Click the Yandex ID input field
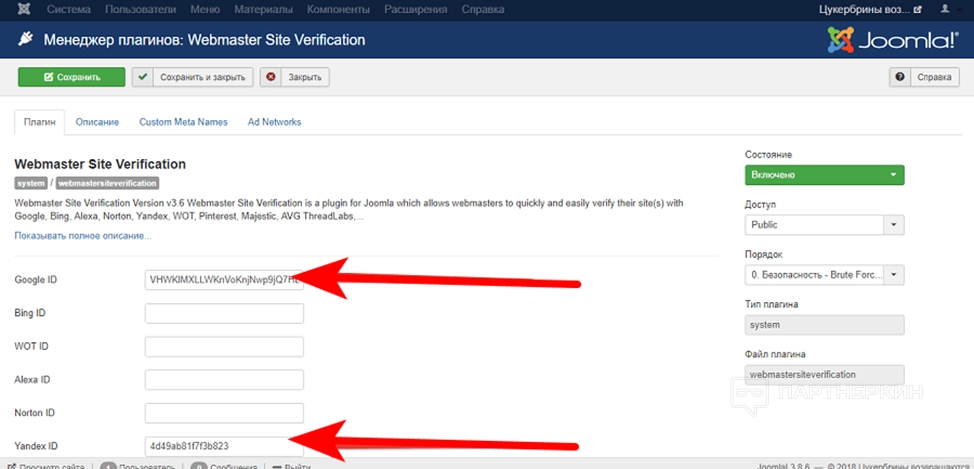 [224, 446]
